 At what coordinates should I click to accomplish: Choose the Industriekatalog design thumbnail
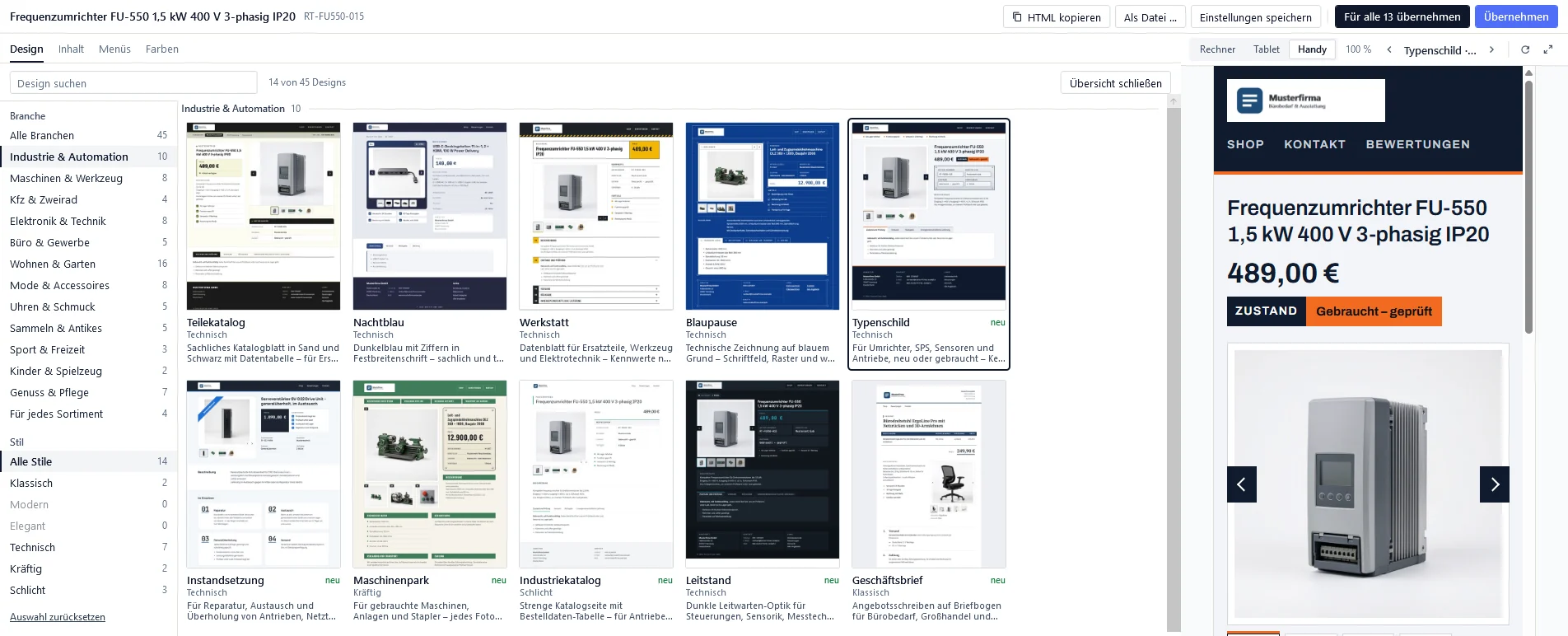(x=596, y=474)
